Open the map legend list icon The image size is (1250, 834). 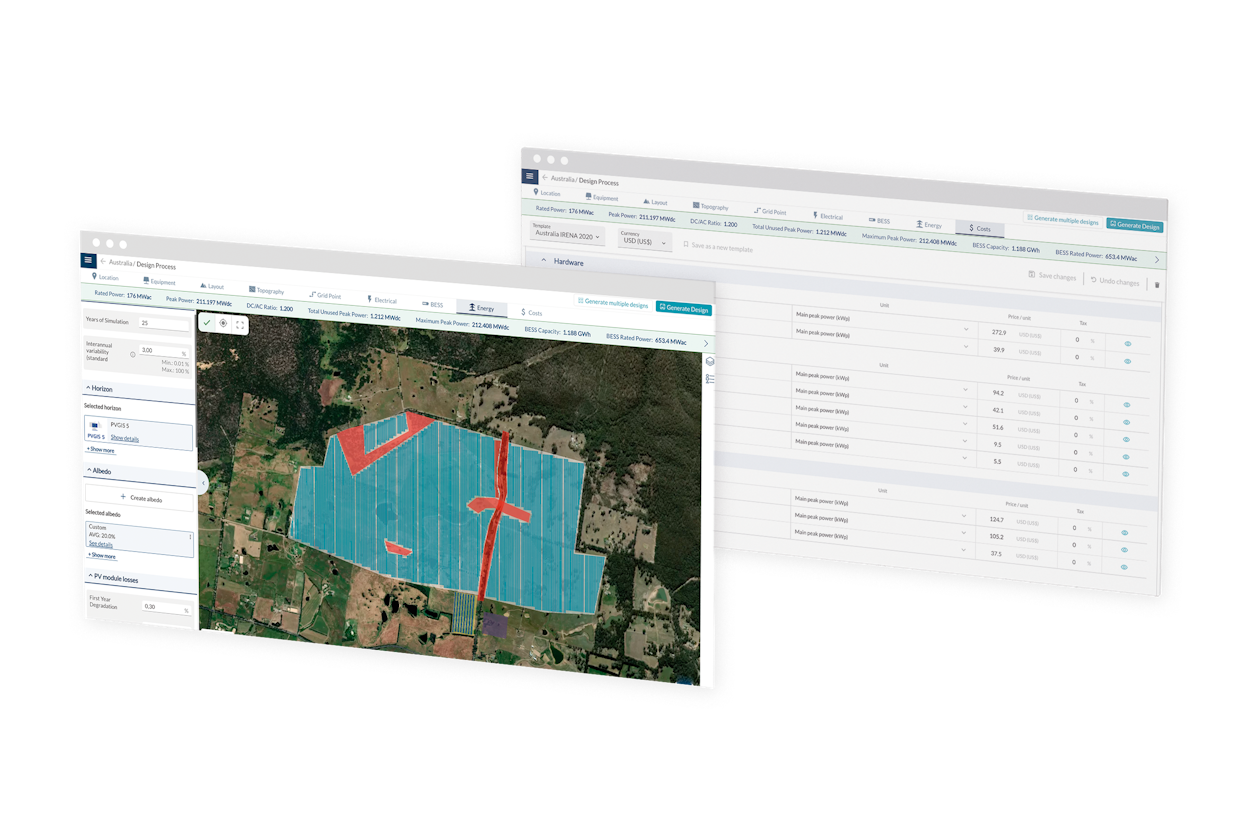[710, 379]
